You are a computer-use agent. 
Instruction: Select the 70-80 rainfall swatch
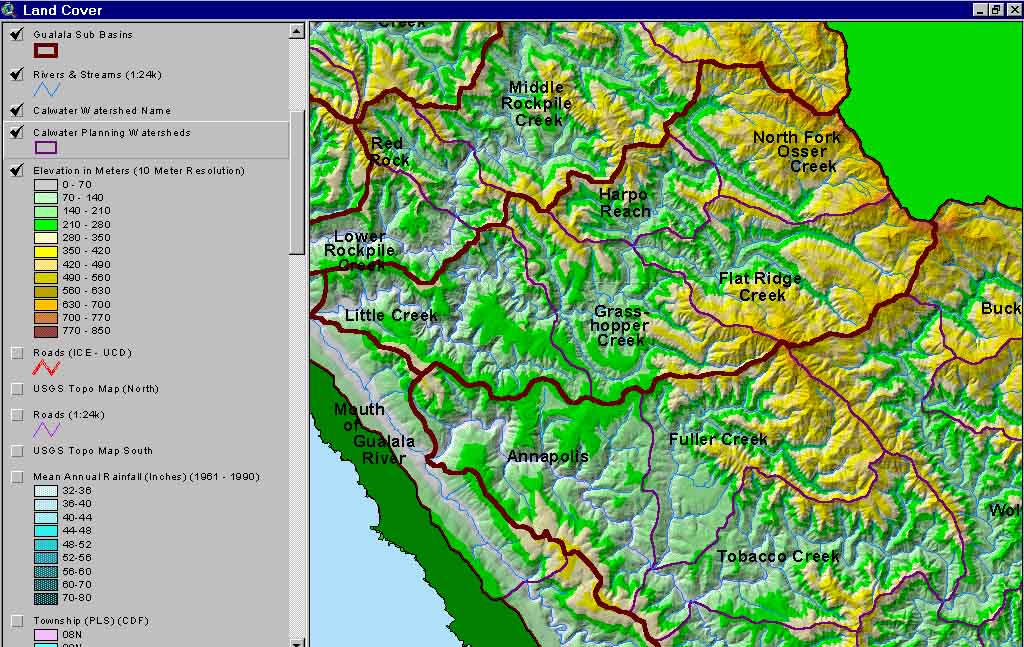click(x=46, y=598)
